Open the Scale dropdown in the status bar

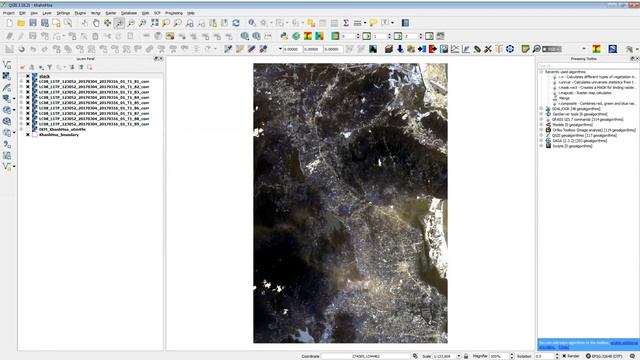pyautogui.click(x=459, y=356)
